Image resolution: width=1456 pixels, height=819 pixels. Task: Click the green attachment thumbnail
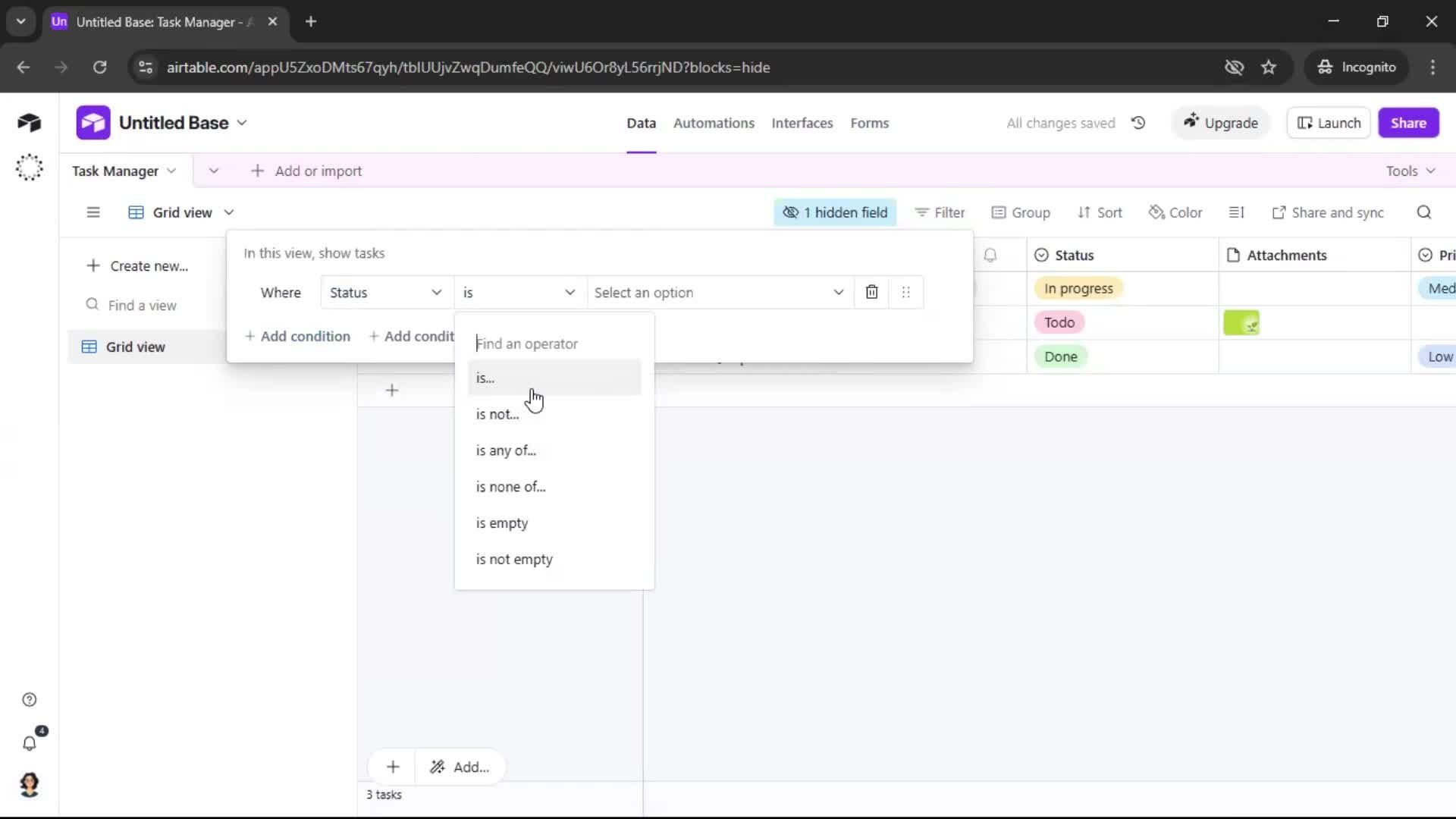(1241, 323)
